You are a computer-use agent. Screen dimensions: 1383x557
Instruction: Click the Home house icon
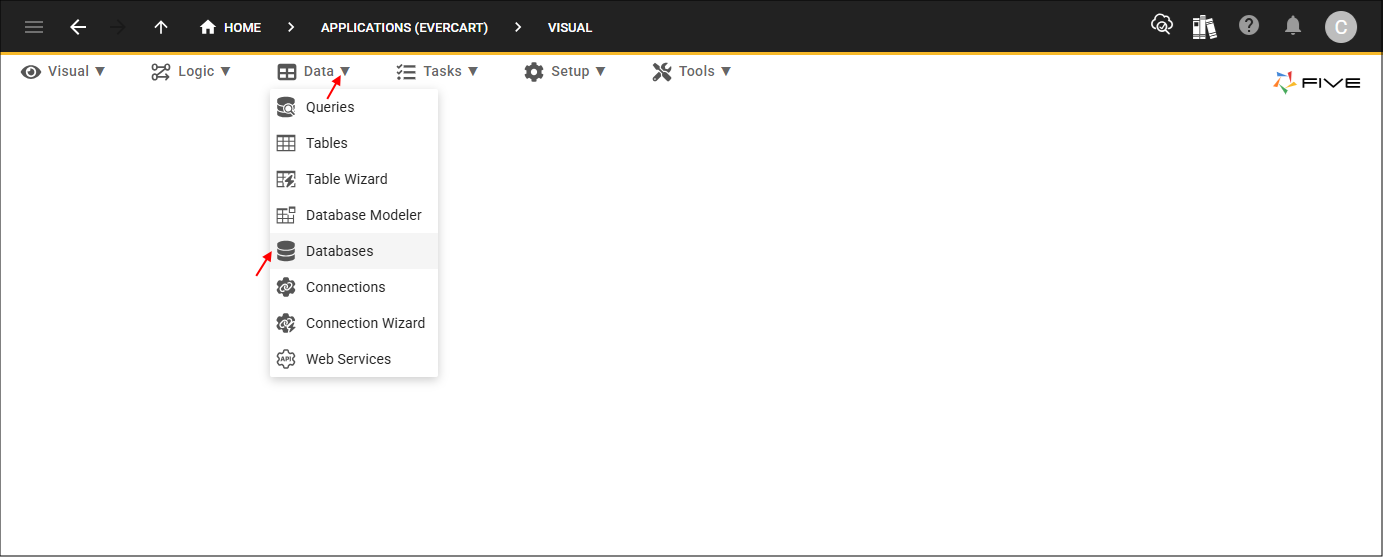tap(208, 27)
